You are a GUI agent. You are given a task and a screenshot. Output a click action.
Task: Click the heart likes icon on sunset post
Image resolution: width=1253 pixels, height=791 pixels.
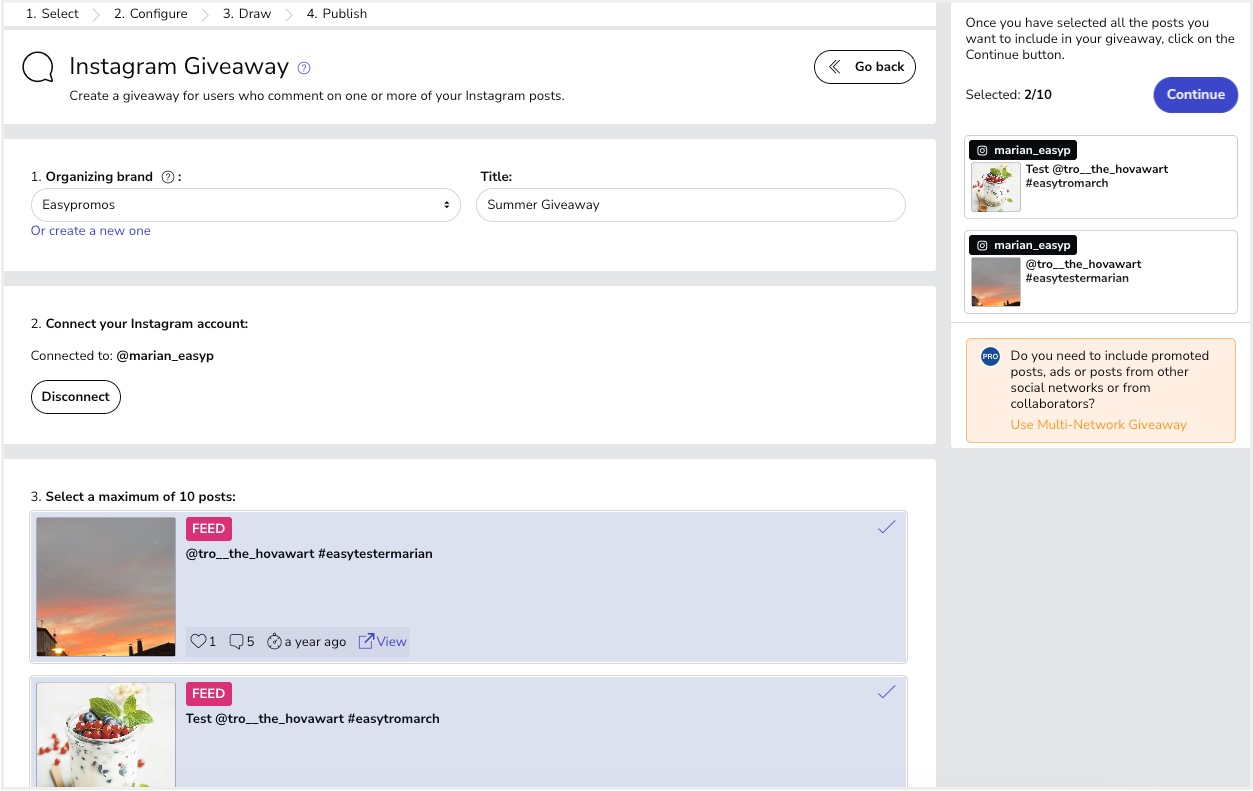198,642
